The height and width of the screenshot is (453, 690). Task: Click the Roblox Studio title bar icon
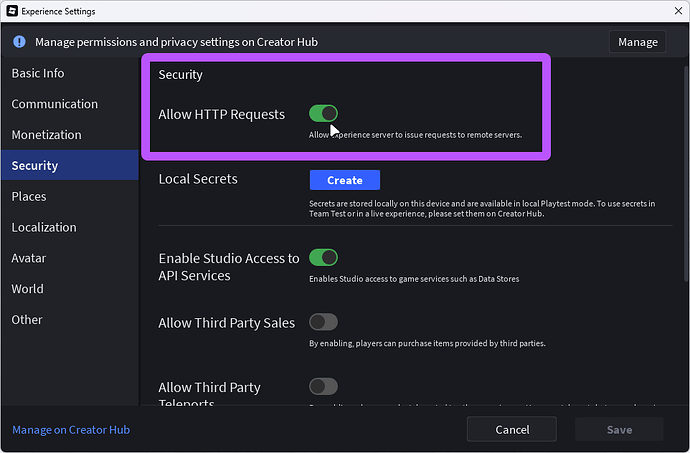click(11, 11)
